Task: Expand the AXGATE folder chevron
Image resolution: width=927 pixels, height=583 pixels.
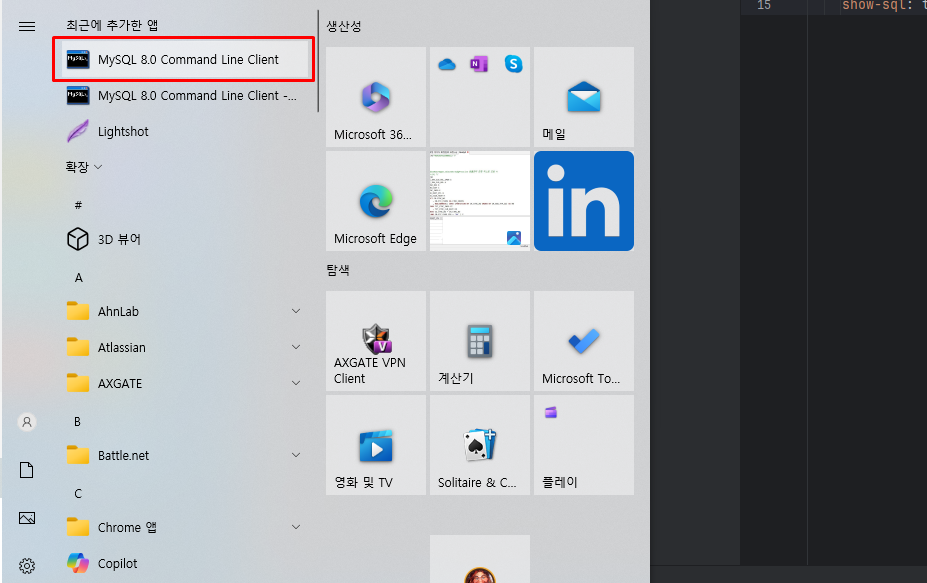Action: (x=296, y=383)
